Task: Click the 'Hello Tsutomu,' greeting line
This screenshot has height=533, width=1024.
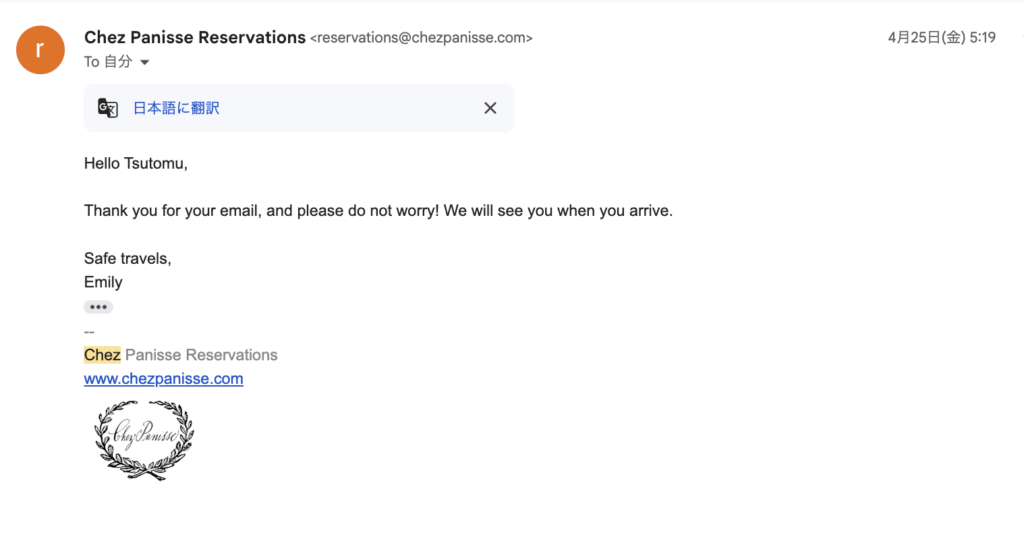Action: [x=136, y=163]
